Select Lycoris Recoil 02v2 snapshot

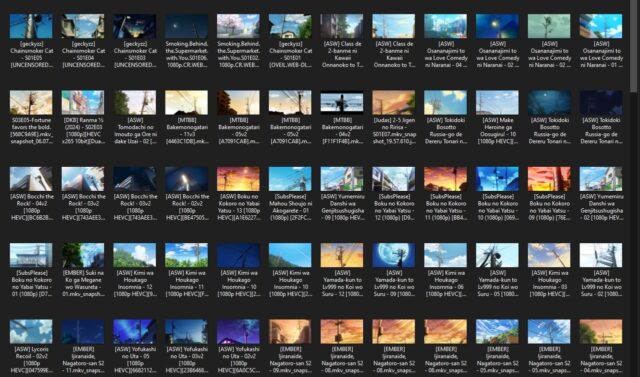[31, 332]
